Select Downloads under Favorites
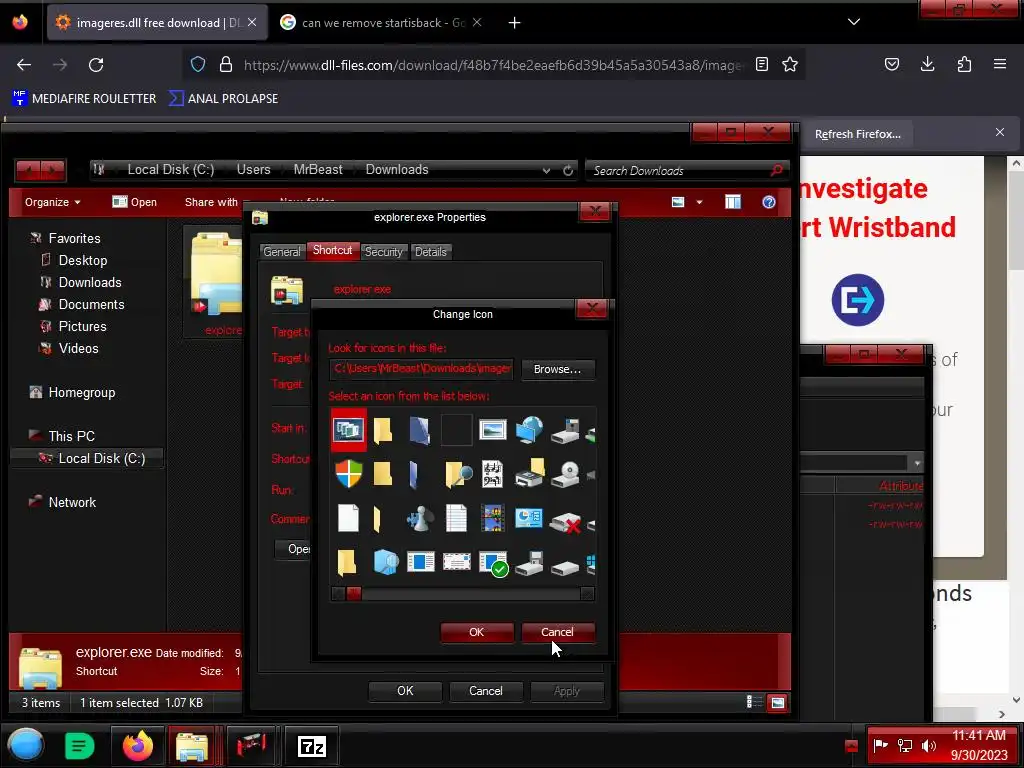 click(x=89, y=282)
